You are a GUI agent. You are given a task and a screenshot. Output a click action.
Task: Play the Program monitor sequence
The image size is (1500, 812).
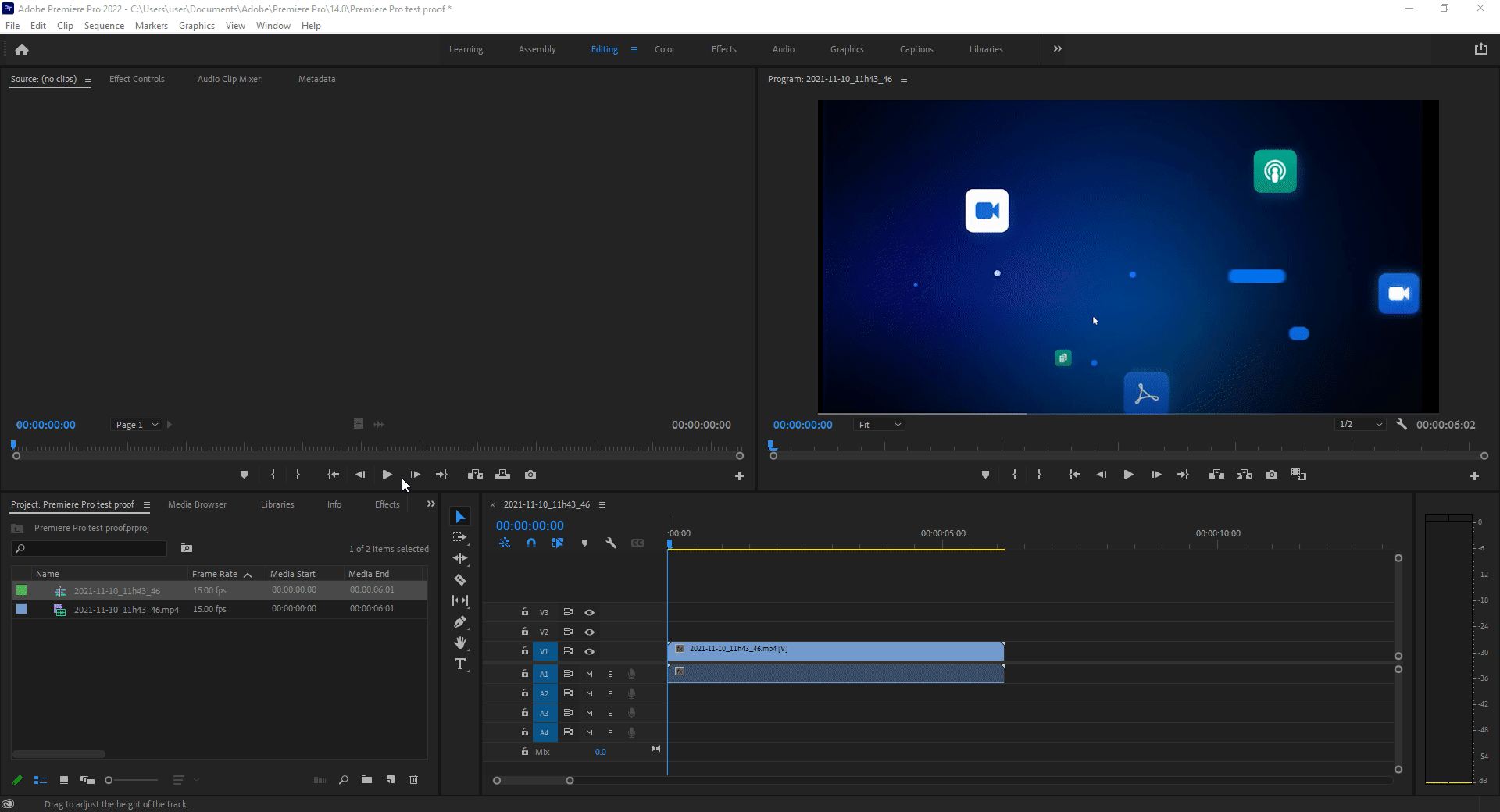click(1128, 475)
